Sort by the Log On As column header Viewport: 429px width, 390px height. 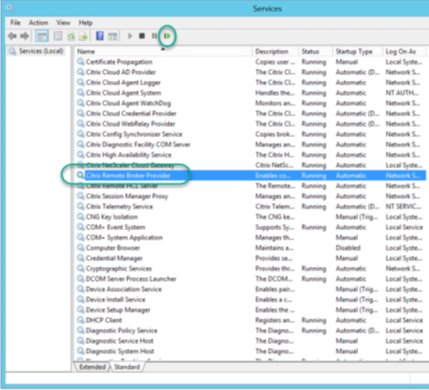[404, 51]
